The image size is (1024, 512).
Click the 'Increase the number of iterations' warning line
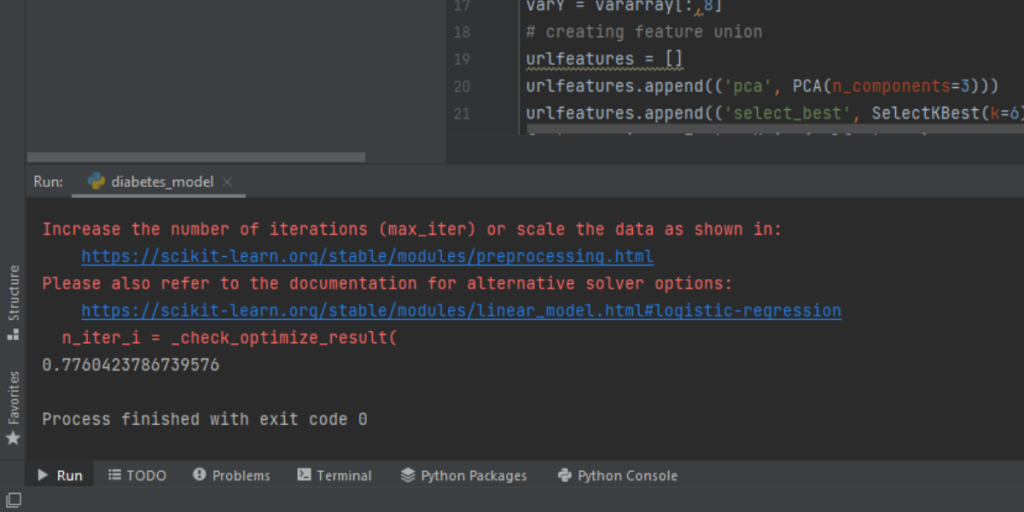[x=411, y=230]
